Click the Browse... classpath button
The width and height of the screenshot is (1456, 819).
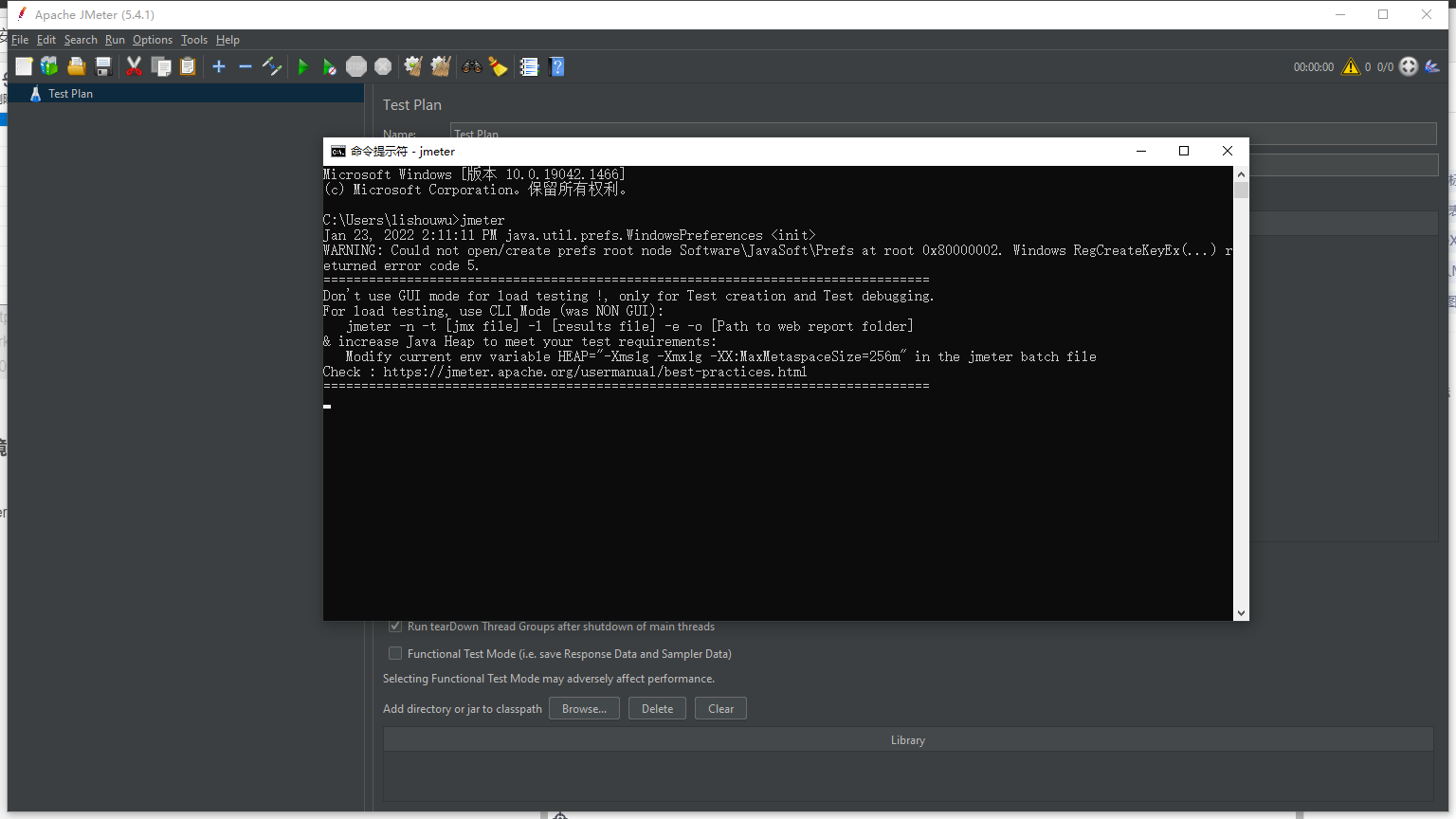coord(584,709)
